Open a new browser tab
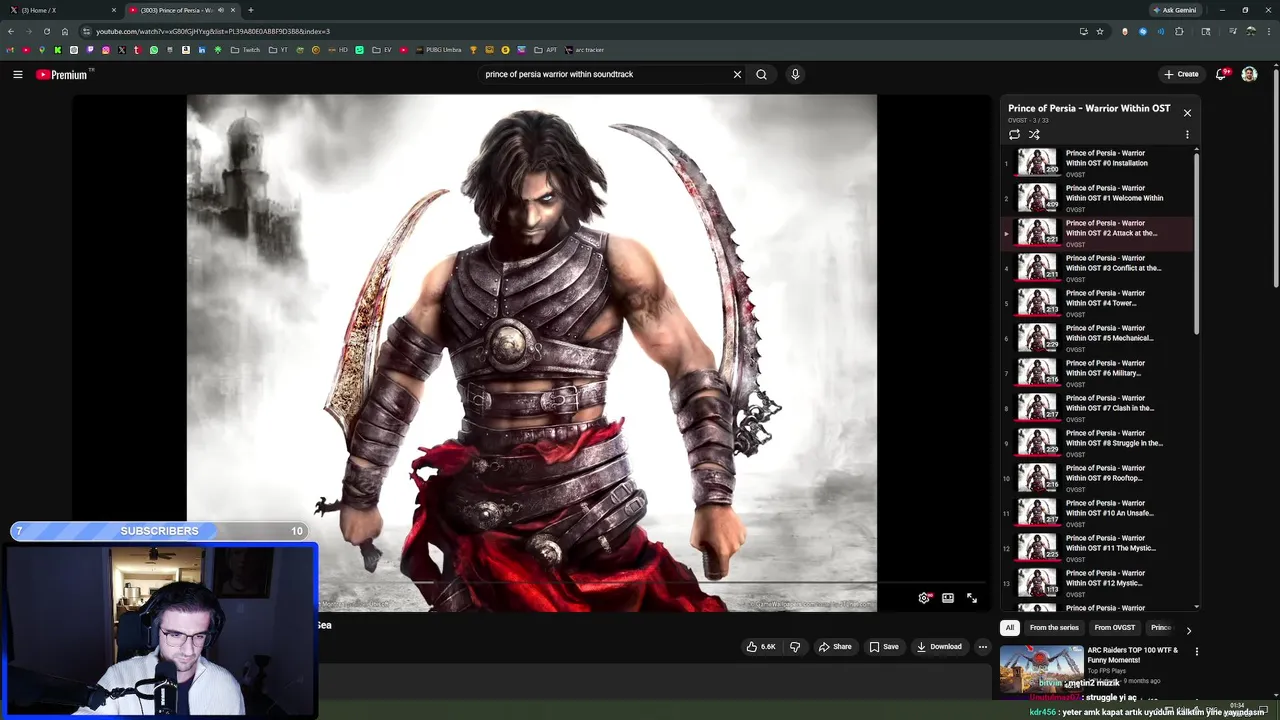This screenshot has height=720, width=1280. point(250,10)
